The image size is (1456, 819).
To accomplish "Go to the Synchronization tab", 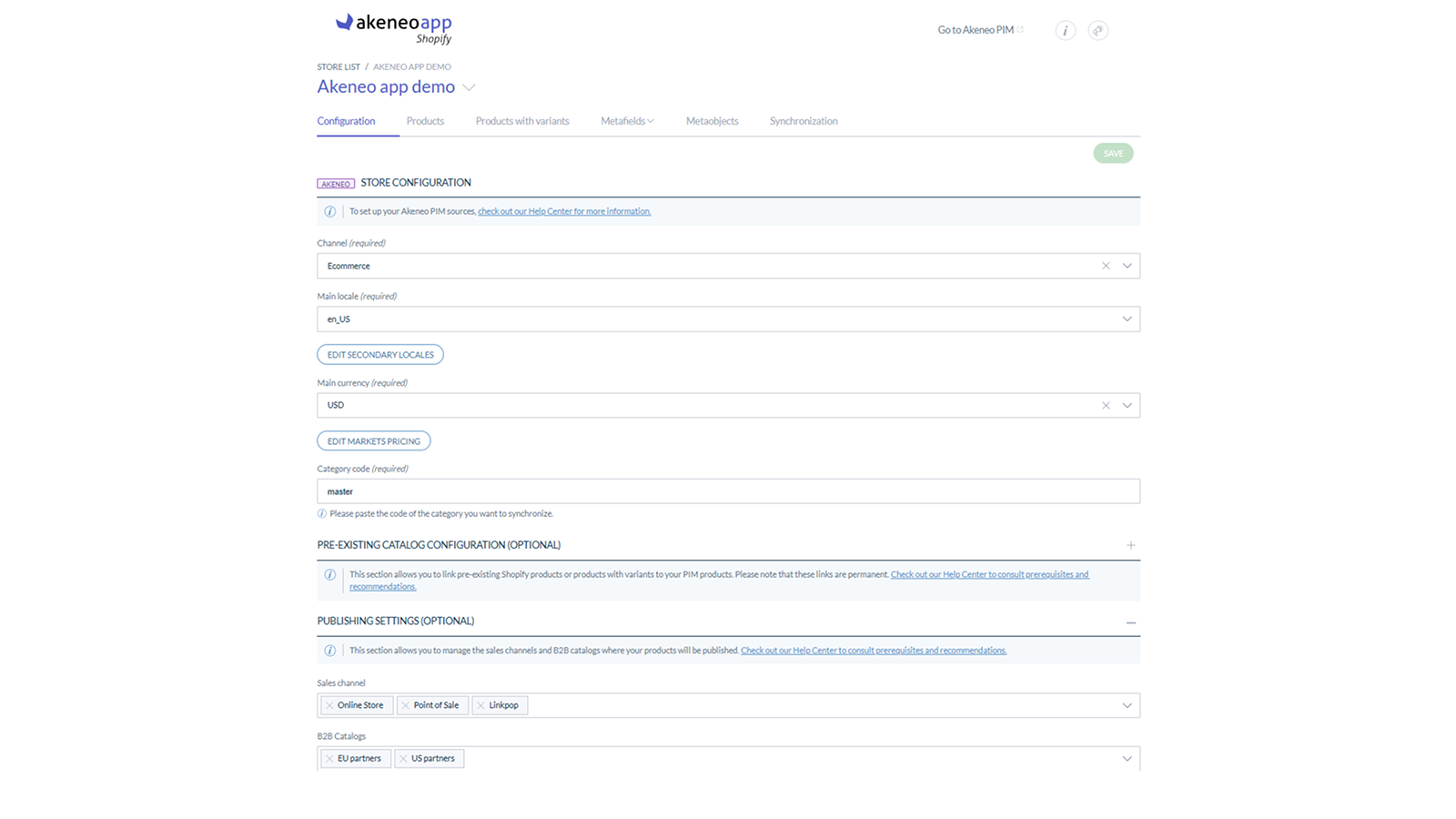I will pos(804,121).
